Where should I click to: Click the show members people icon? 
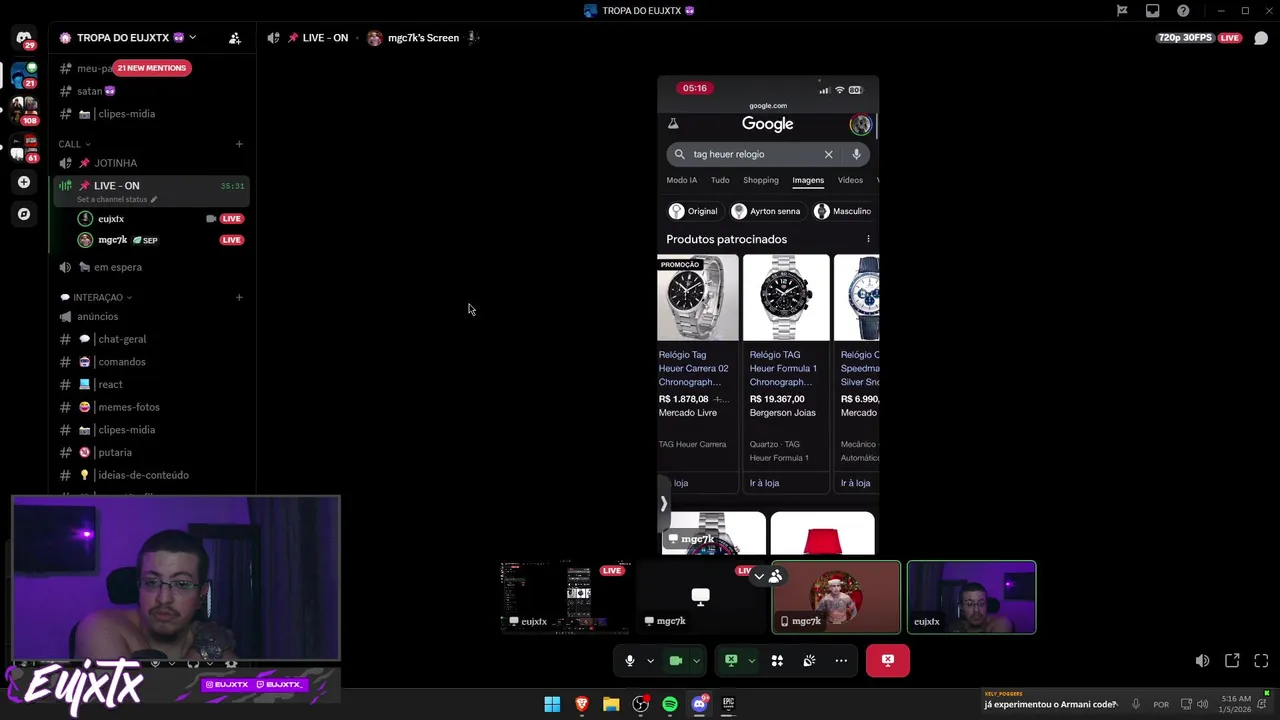pos(776,576)
